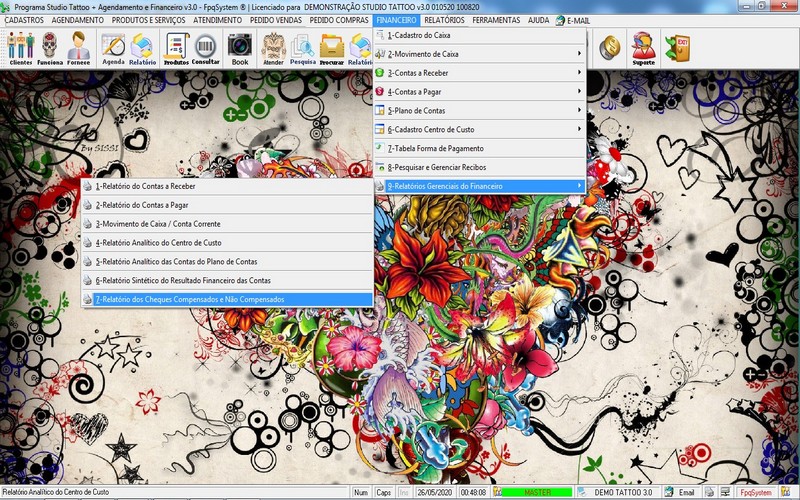Screen dimensions: 800x500
Task: Open the Book camera icon
Action: pos(240,48)
